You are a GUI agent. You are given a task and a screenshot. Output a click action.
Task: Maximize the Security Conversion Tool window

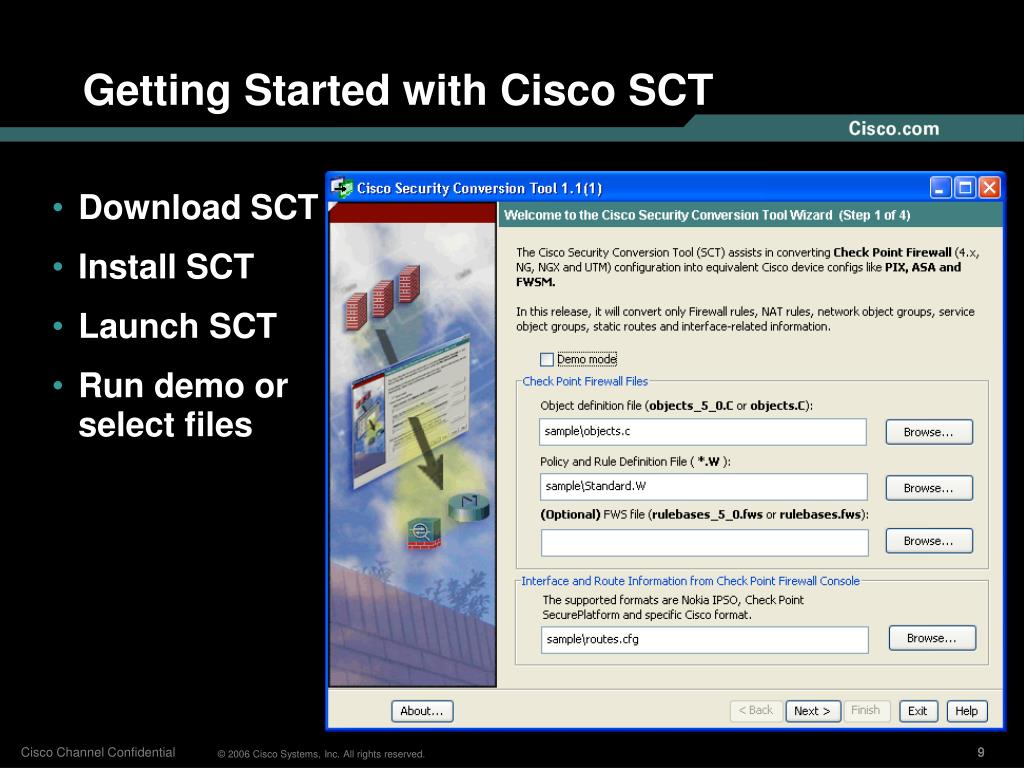(965, 188)
